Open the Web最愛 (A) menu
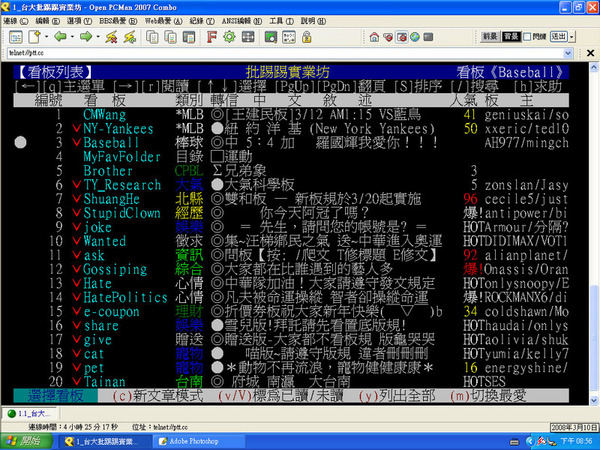600x450 pixels. (x=163, y=21)
